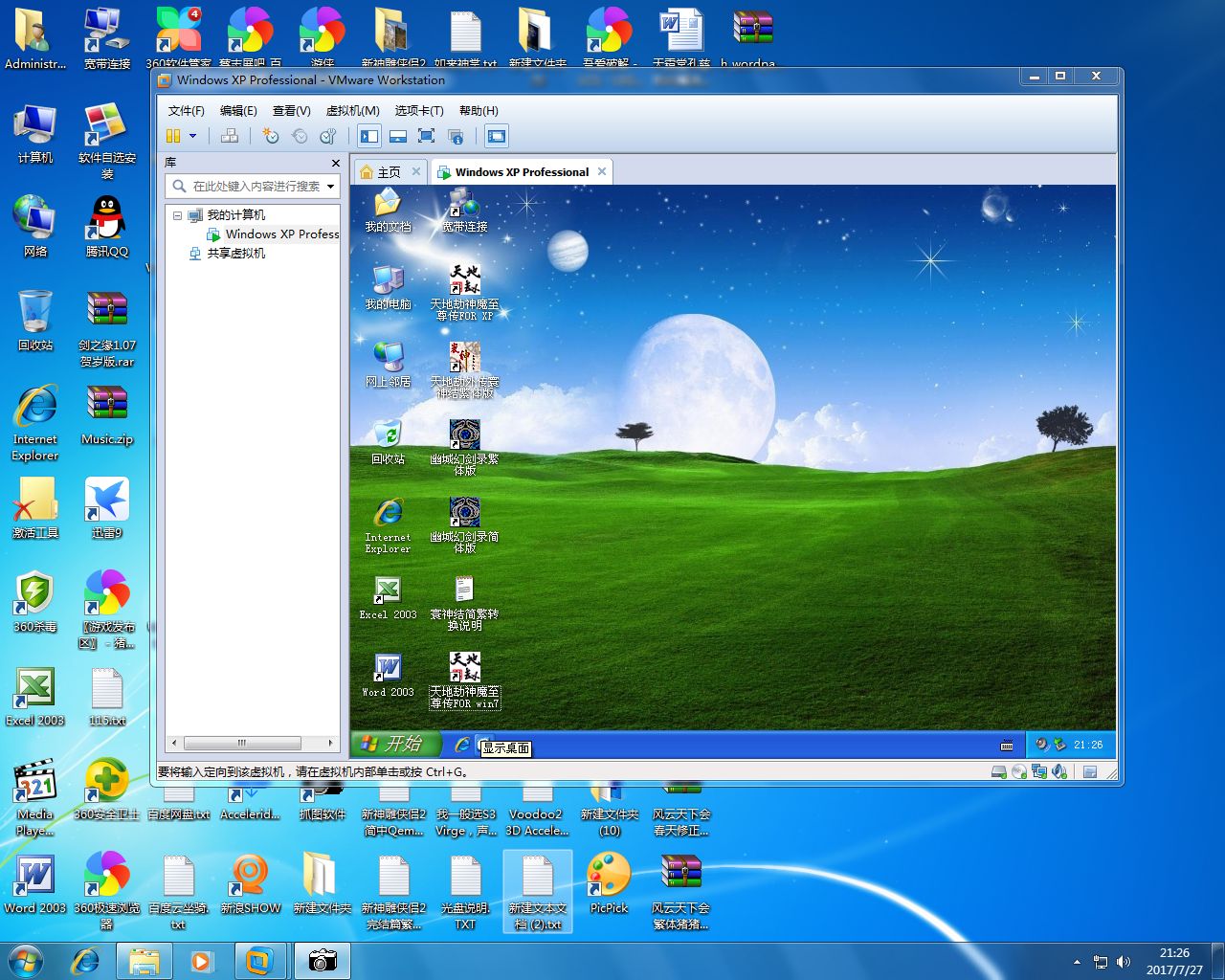Image resolution: width=1225 pixels, height=980 pixels.
Task: Select Windows XP Professional in library tree
Action: coord(274,234)
